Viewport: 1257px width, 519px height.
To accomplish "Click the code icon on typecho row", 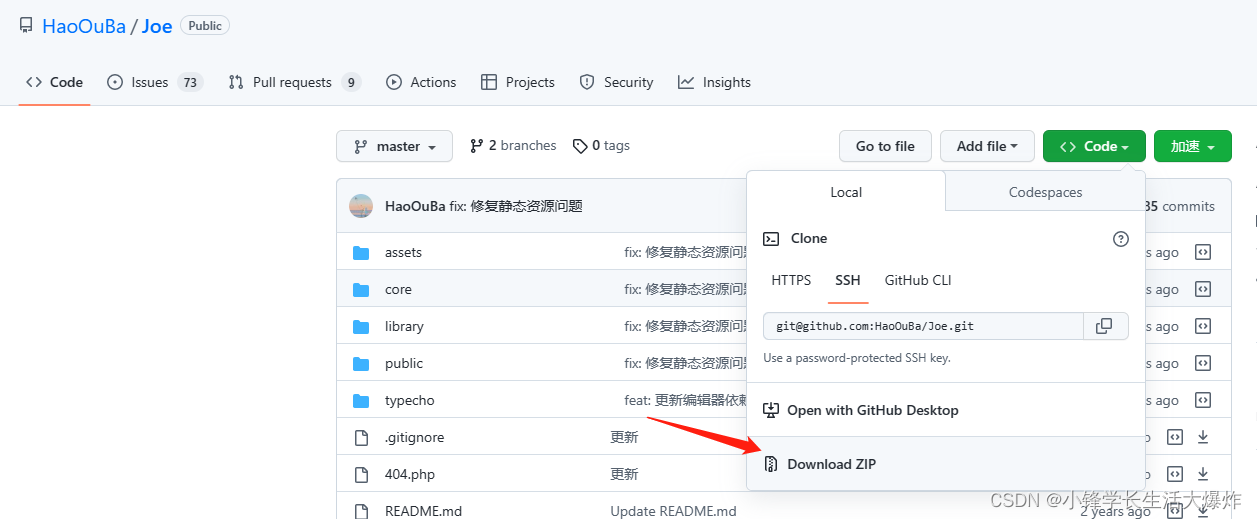I will pos(1203,400).
